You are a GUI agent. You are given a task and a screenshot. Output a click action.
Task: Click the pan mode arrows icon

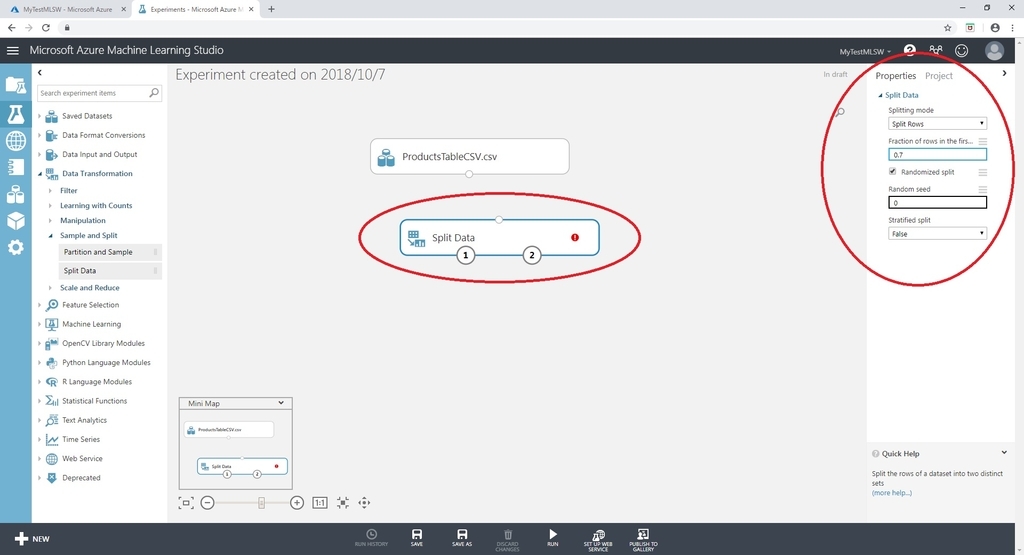(364, 502)
